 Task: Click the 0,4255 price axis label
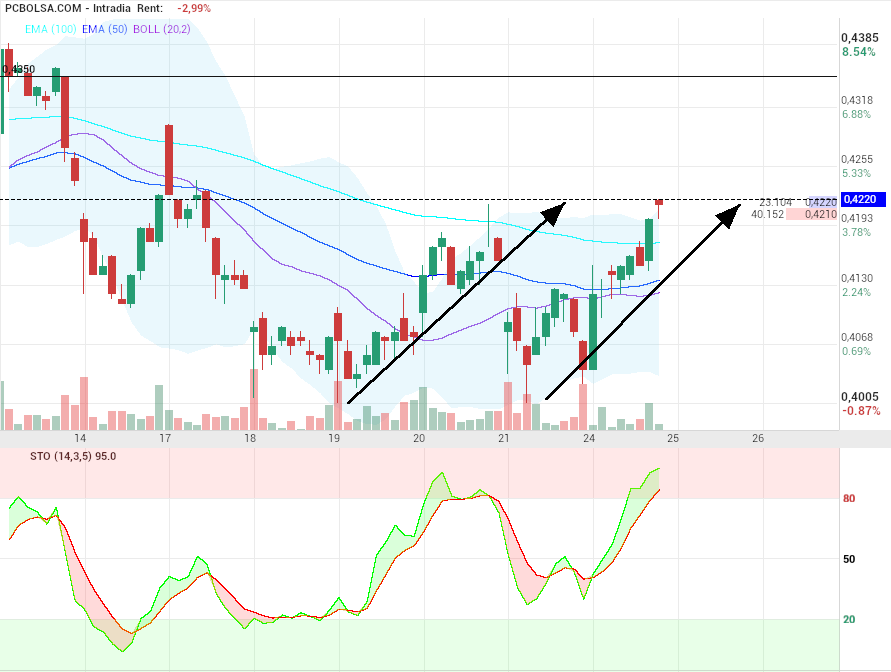tap(857, 159)
